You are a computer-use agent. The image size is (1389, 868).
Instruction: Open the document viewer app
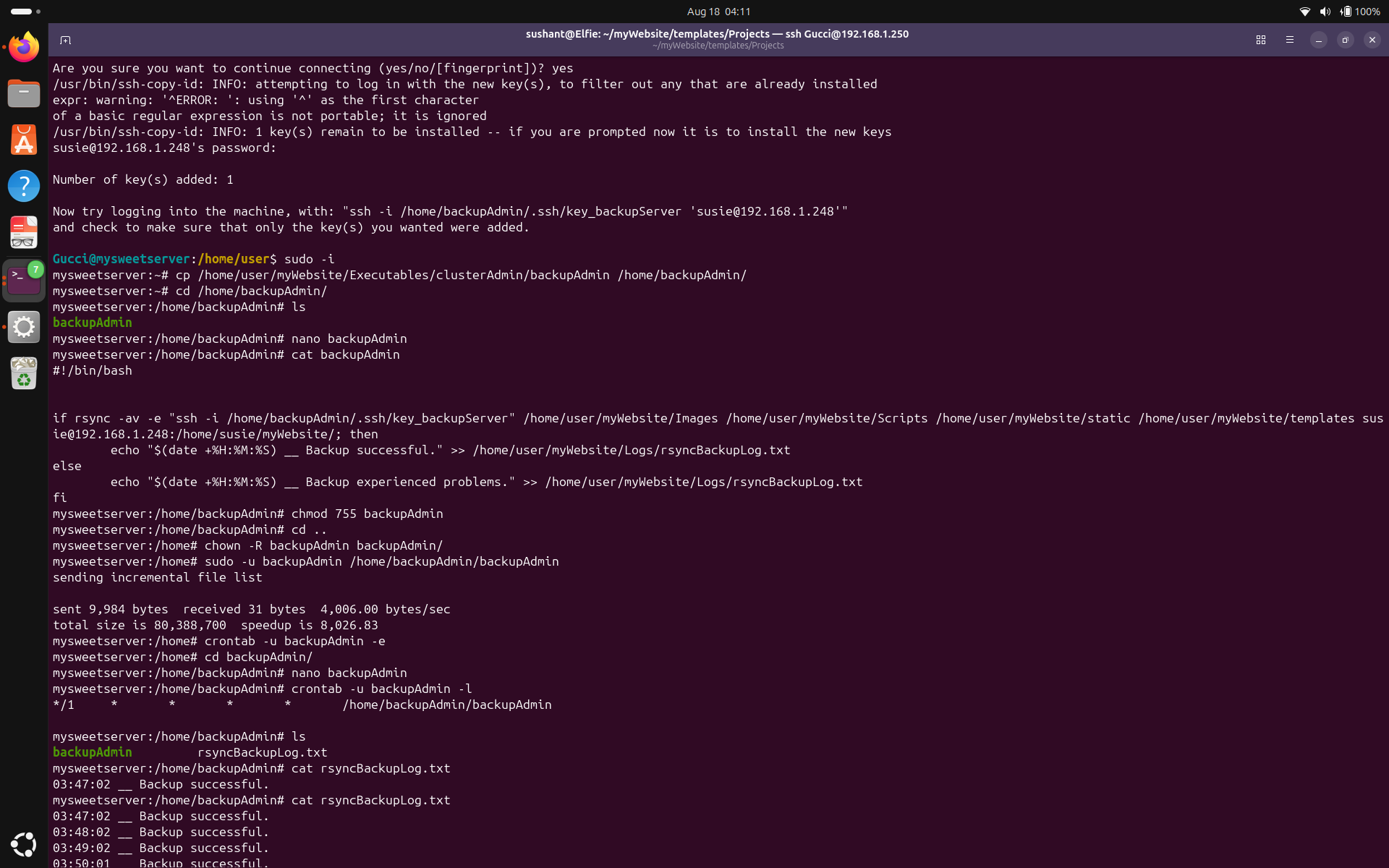[x=24, y=233]
